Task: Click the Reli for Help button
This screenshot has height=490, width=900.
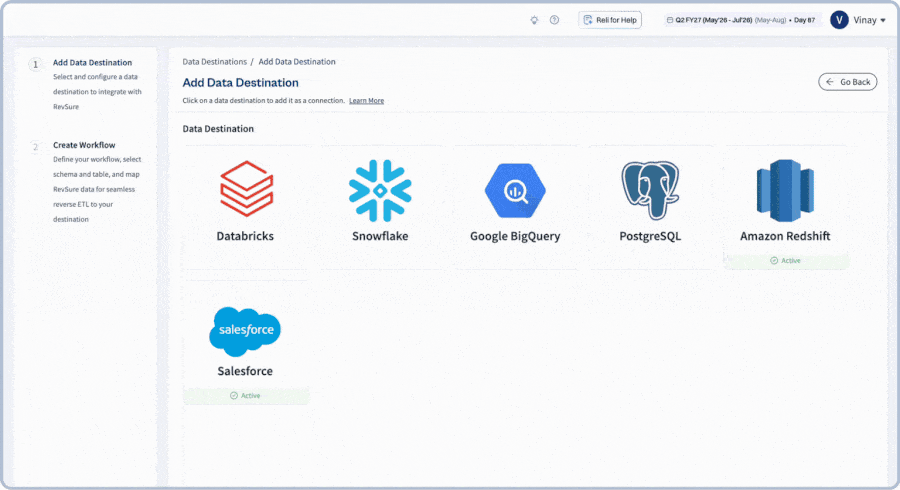Action: pyautogui.click(x=610, y=20)
